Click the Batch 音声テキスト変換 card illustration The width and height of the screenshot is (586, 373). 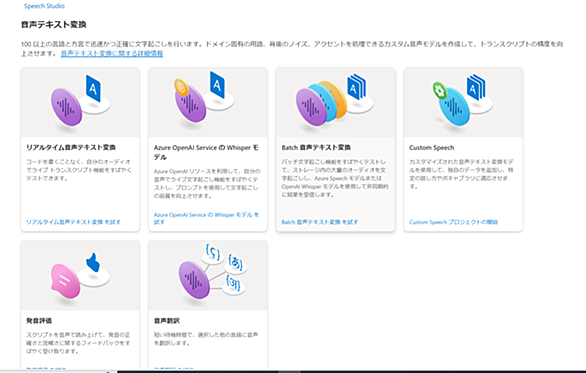click(336, 102)
